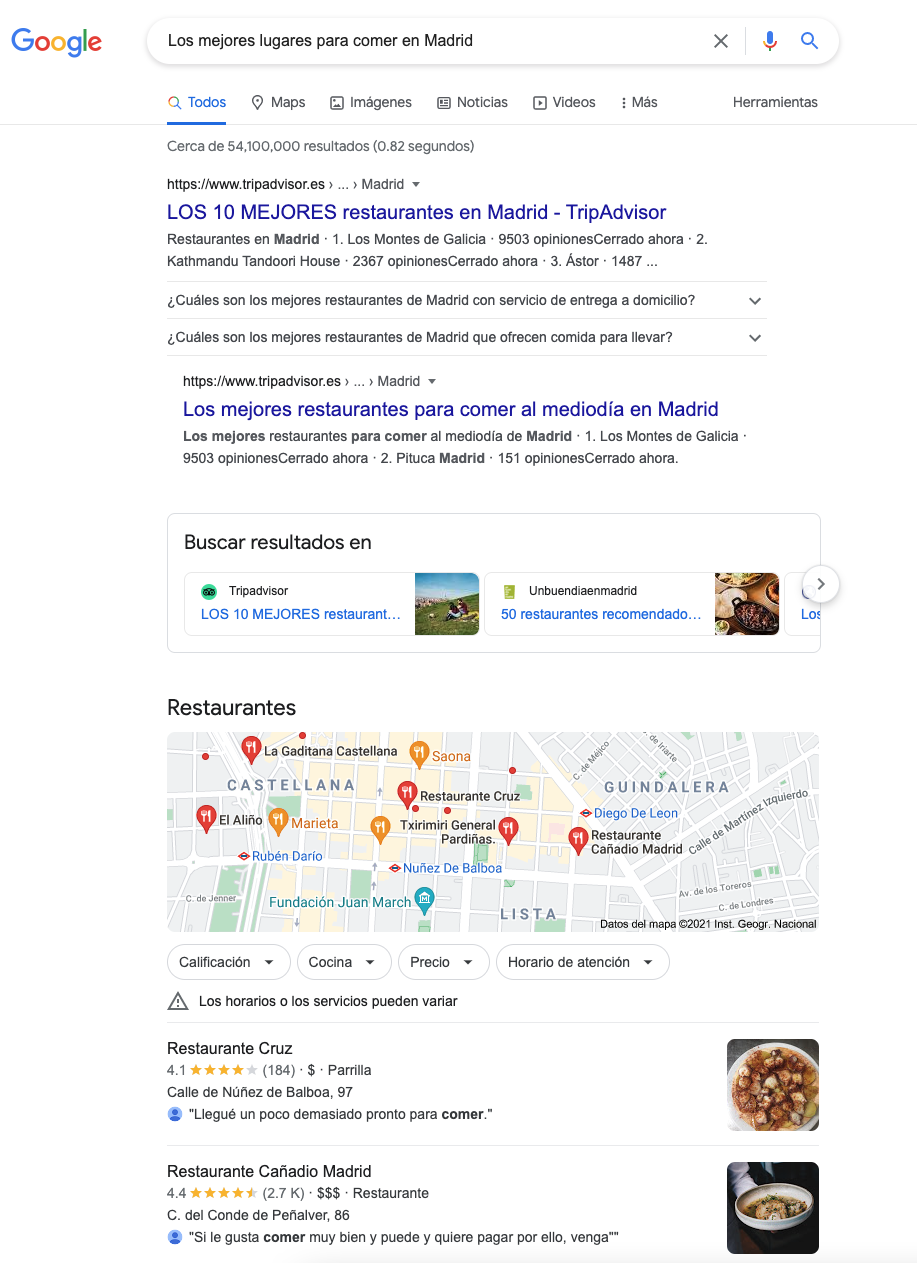Open the Calificación filter dropdown

[228, 962]
